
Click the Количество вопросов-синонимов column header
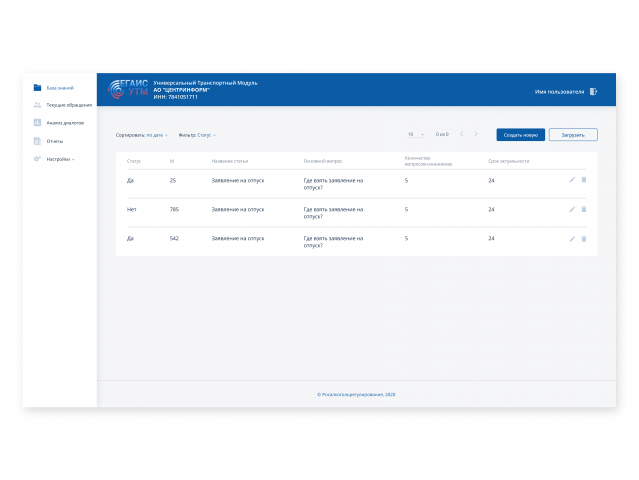click(x=428, y=161)
